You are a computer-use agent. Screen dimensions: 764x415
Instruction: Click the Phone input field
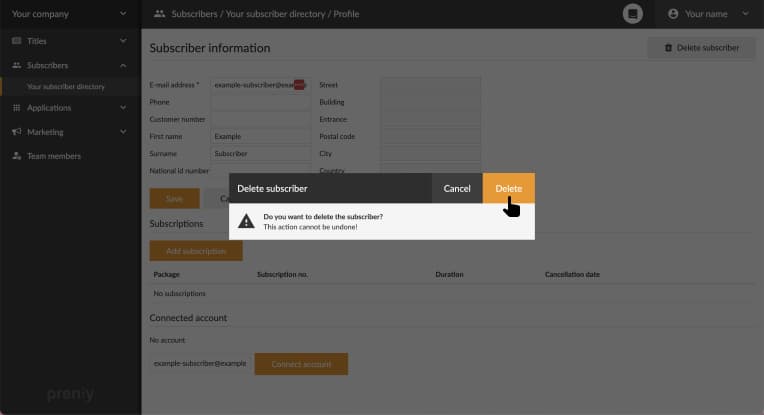[x=261, y=102]
